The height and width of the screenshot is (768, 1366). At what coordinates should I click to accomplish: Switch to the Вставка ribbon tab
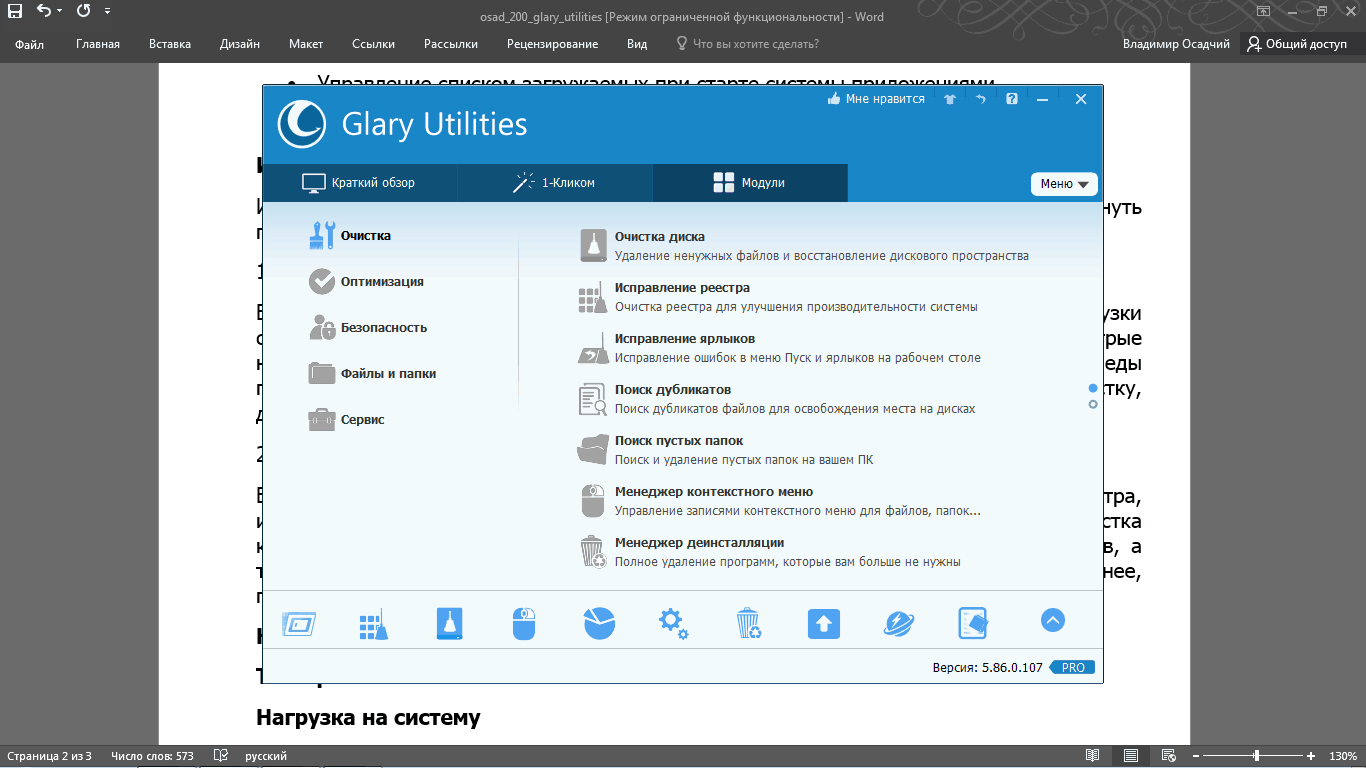[x=170, y=44]
